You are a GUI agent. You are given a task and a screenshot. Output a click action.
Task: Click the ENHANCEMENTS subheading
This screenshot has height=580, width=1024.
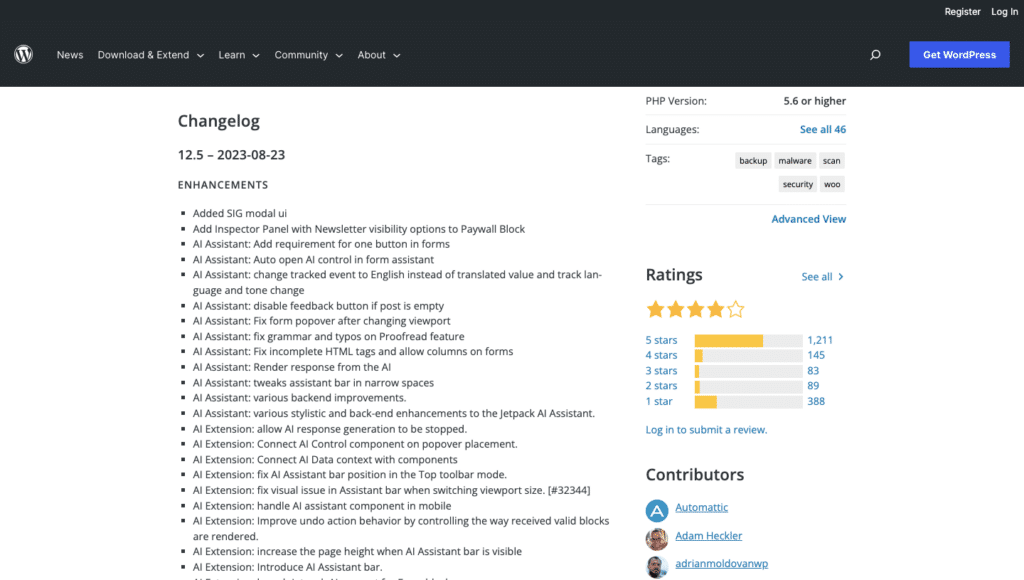pos(223,185)
